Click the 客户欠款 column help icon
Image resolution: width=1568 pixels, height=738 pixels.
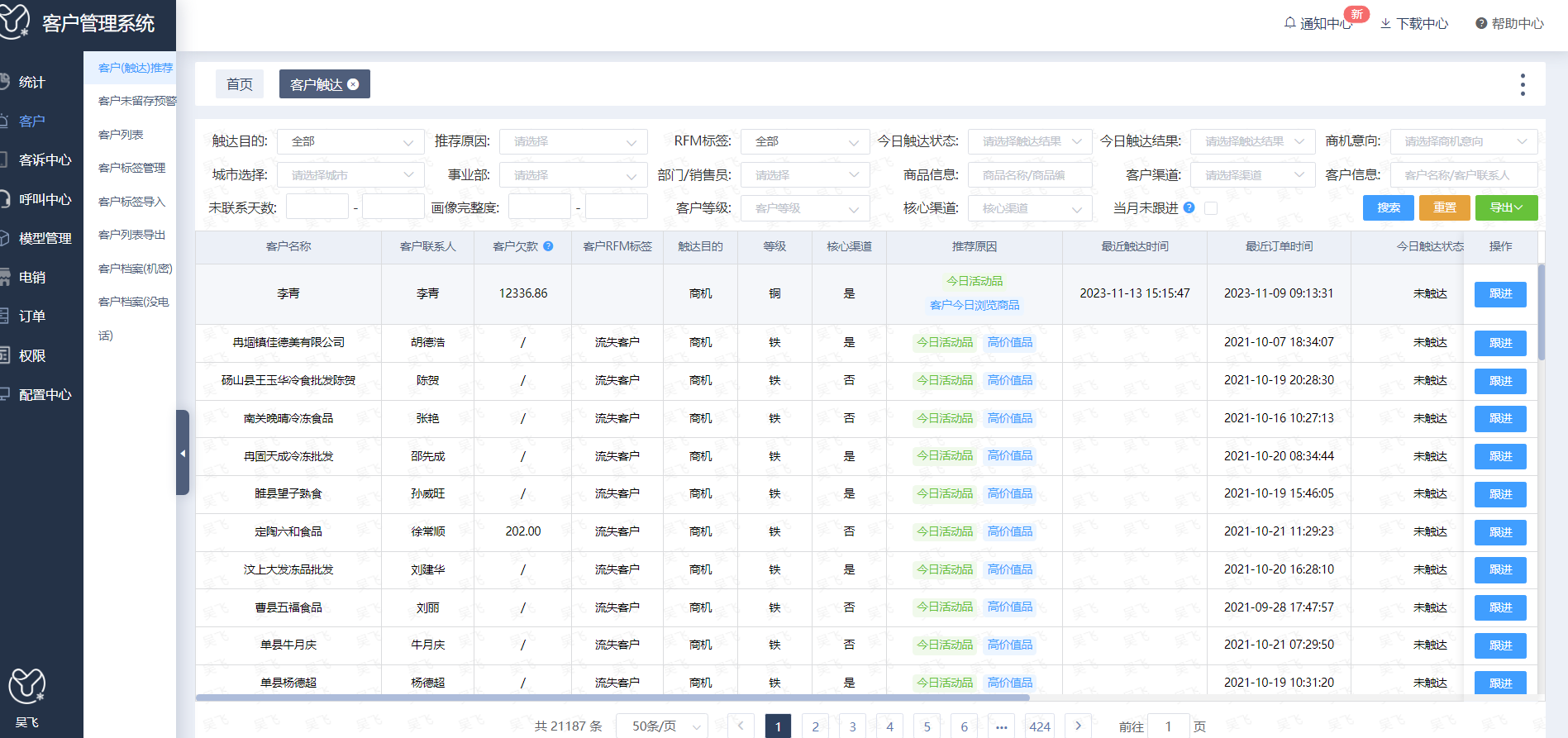(548, 246)
